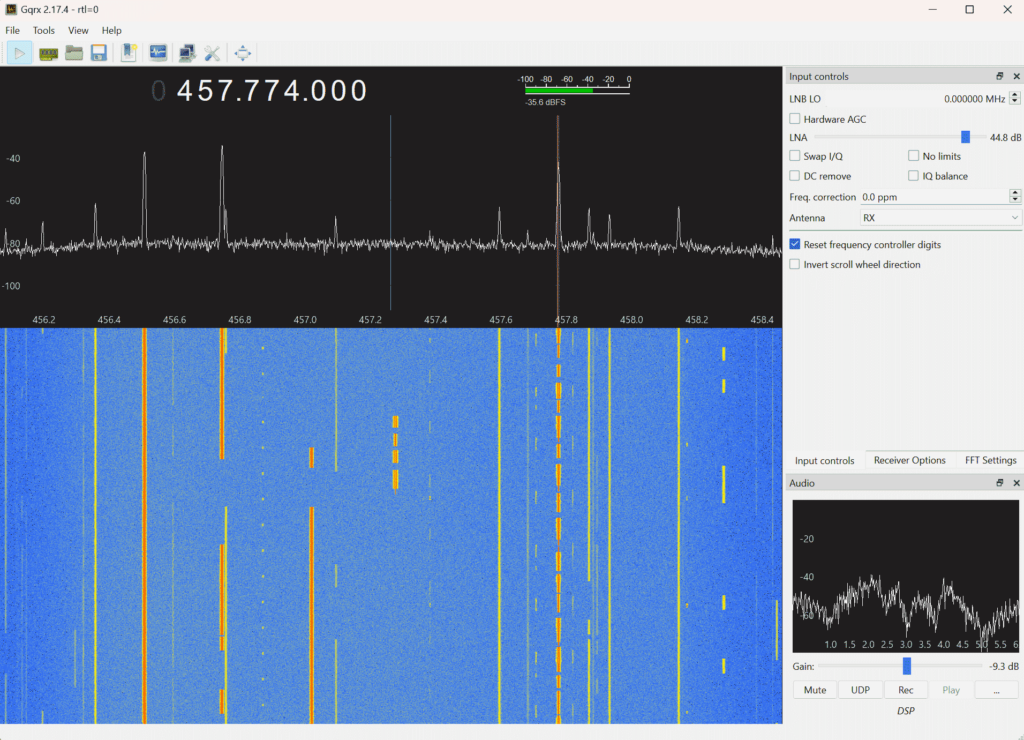Enable DC remove checkbox
Screen dimensions: 1024x740
[795, 176]
